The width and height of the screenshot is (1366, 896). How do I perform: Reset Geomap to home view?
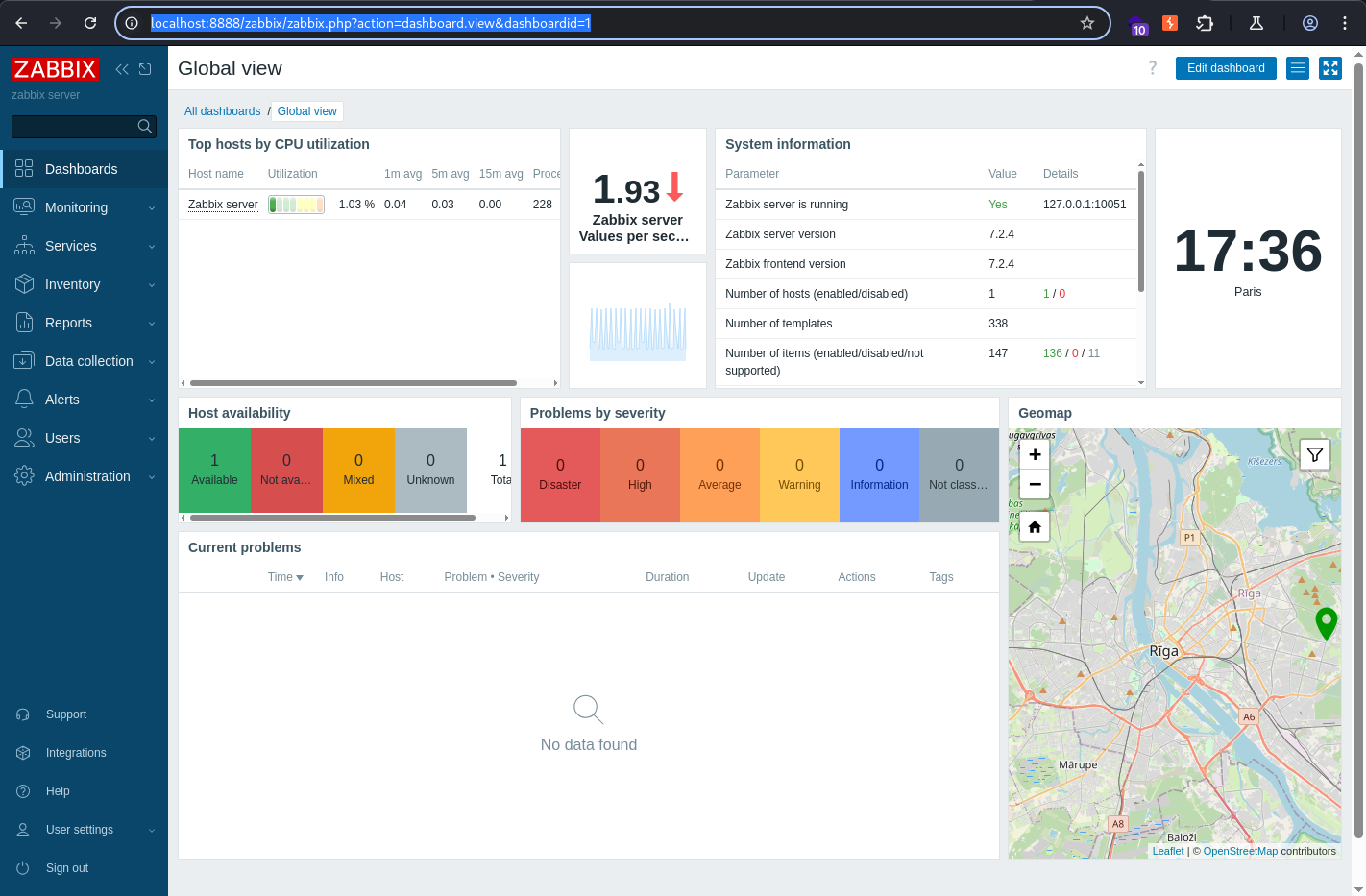(x=1035, y=526)
